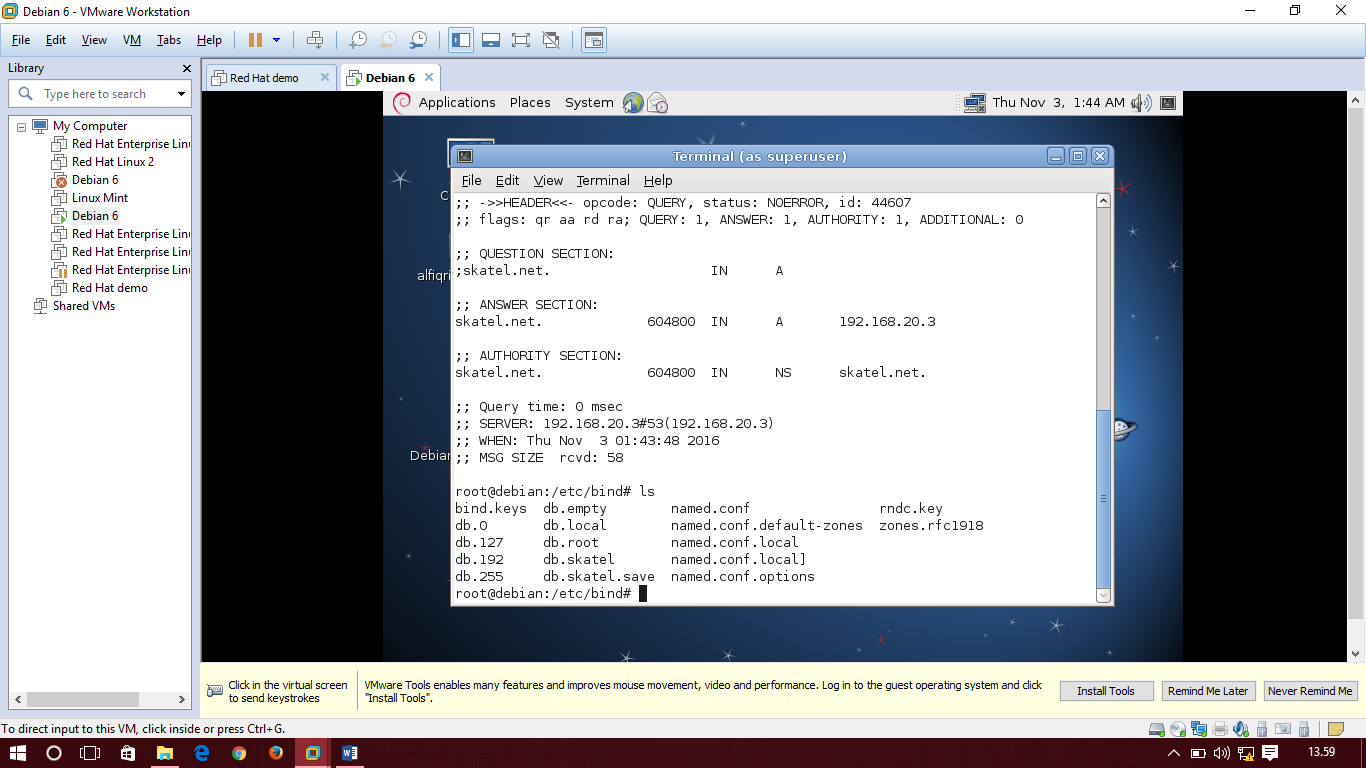Send Ctrl+Alt+Del to the guest

pos(315,40)
